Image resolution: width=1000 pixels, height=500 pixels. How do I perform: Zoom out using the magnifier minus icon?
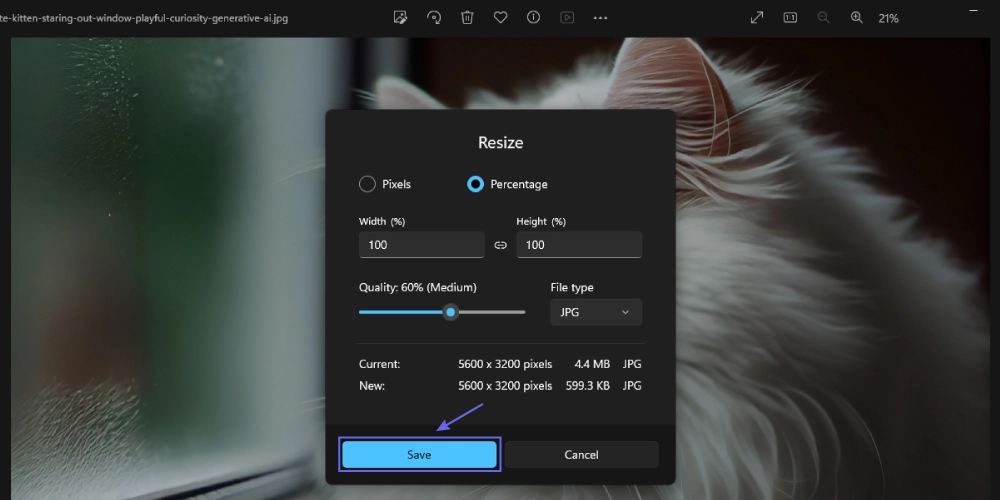tap(823, 17)
